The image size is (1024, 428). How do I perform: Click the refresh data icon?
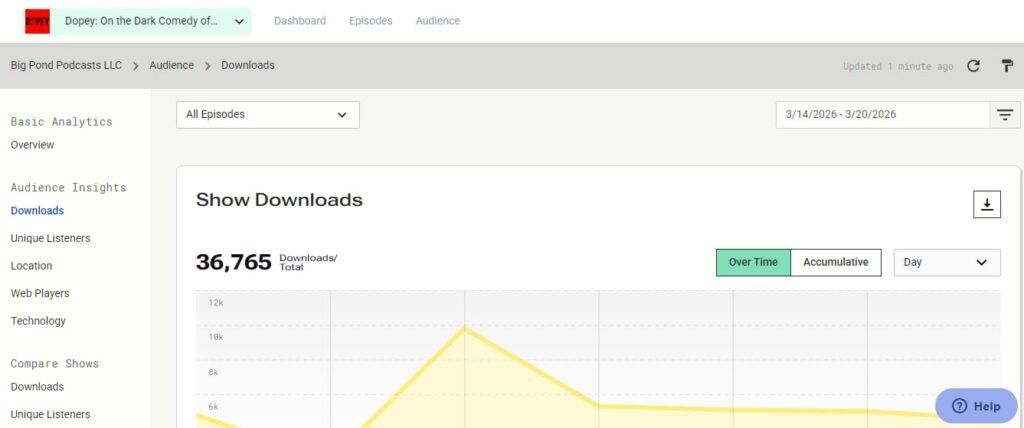pyautogui.click(x=973, y=66)
